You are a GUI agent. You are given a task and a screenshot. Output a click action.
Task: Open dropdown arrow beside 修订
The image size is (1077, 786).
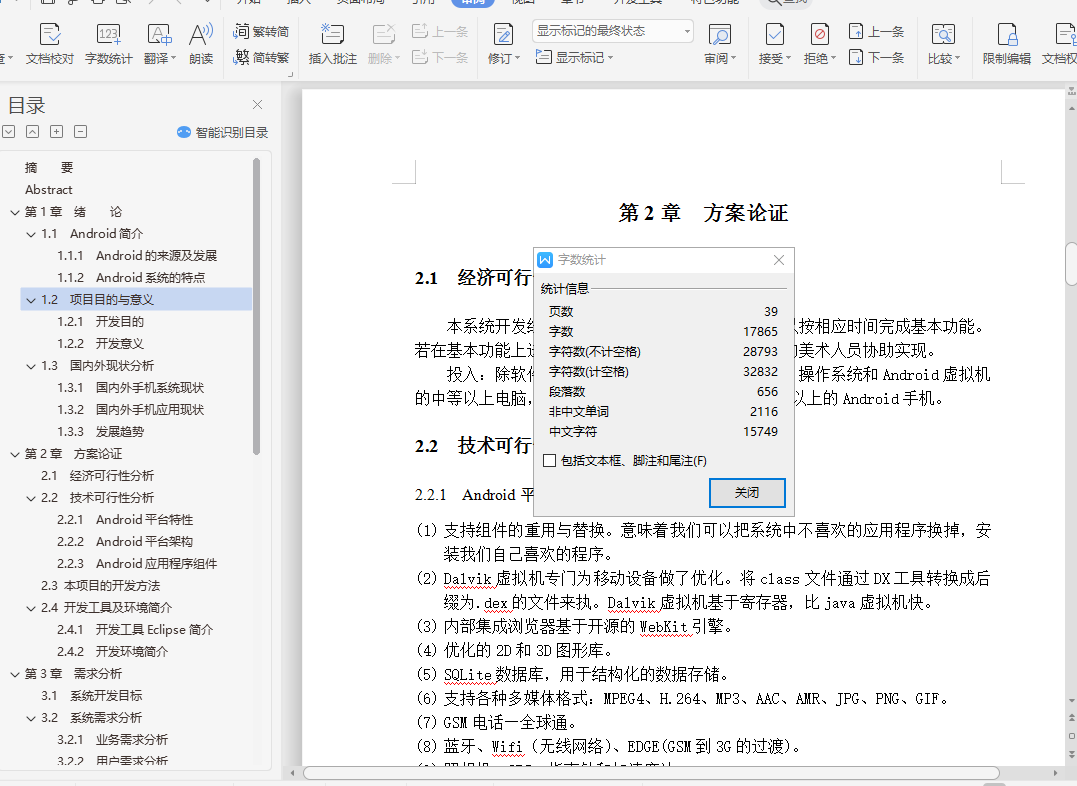click(517, 58)
